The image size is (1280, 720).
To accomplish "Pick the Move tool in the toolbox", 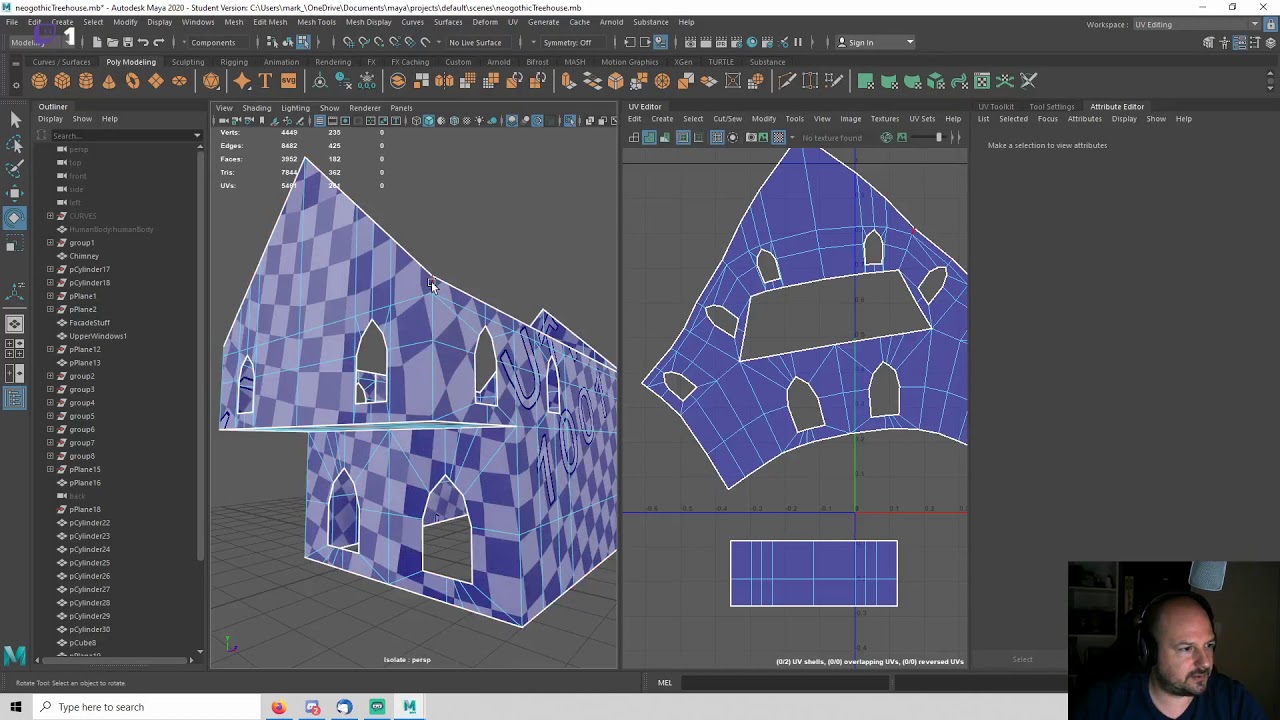I will click(14, 193).
